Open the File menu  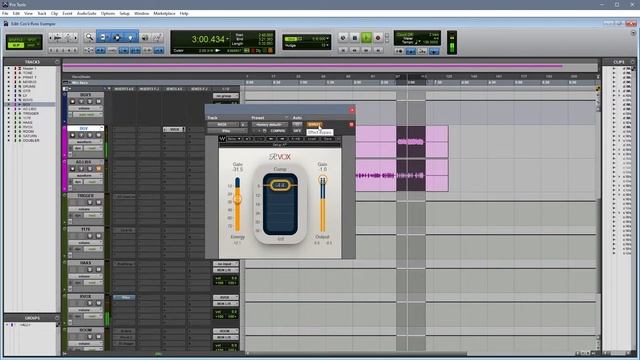pos(5,13)
